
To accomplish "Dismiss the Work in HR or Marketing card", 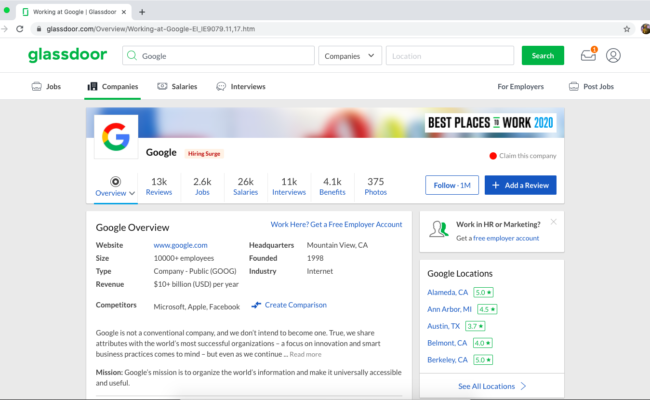I will (x=553, y=222).
